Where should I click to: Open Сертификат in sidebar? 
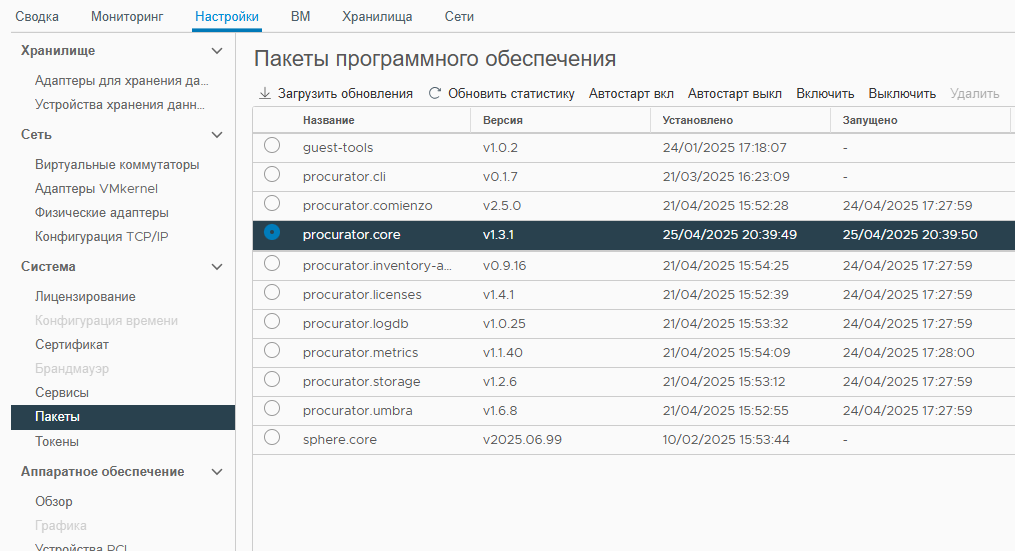(x=72, y=345)
